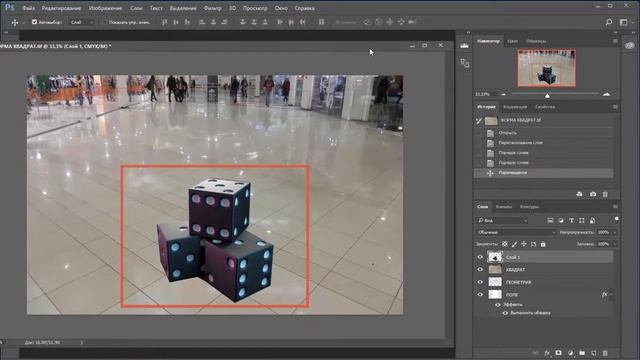Switch to the Каналы tab

[x=504, y=207]
